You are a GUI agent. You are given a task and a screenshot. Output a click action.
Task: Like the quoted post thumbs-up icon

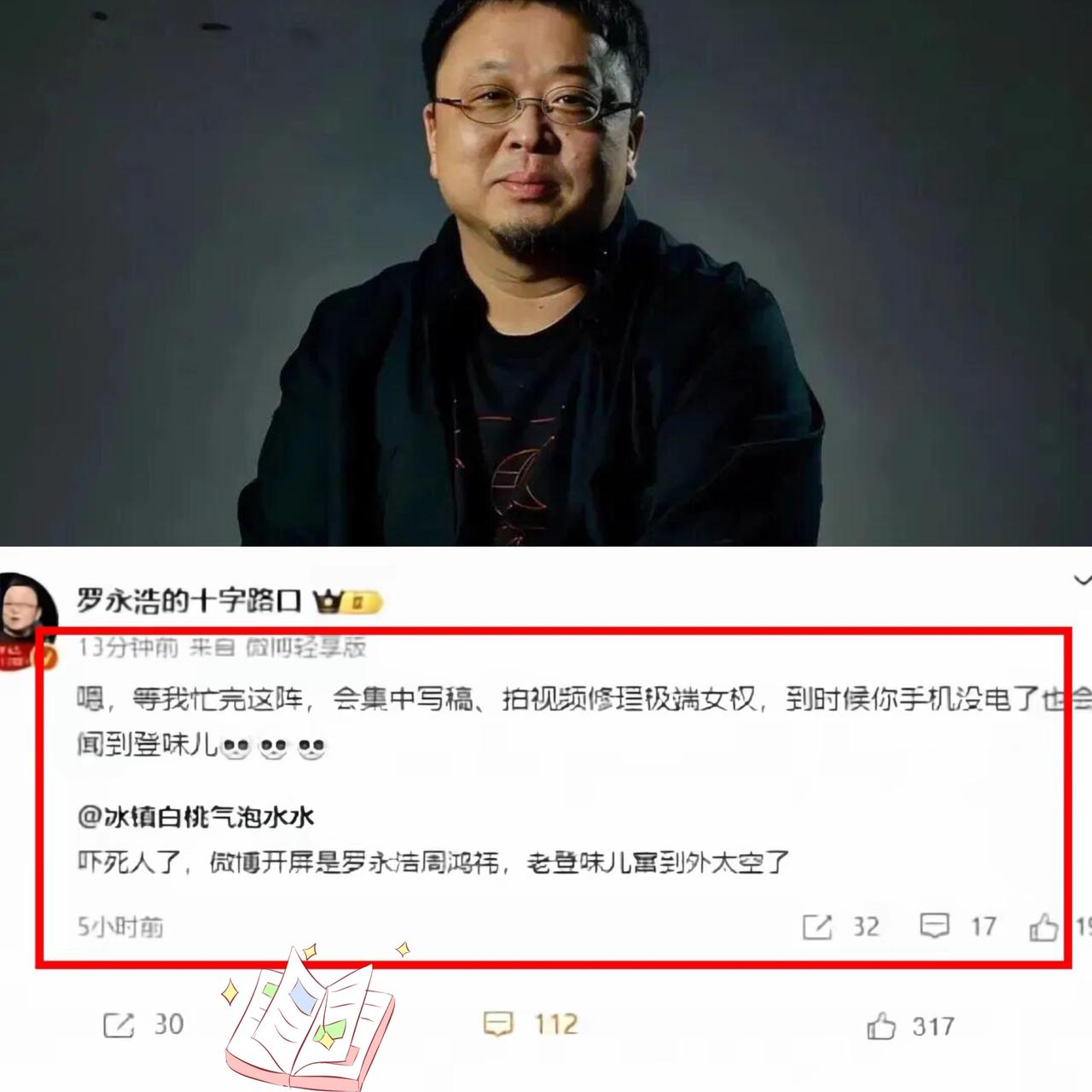tap(1043, 926)
